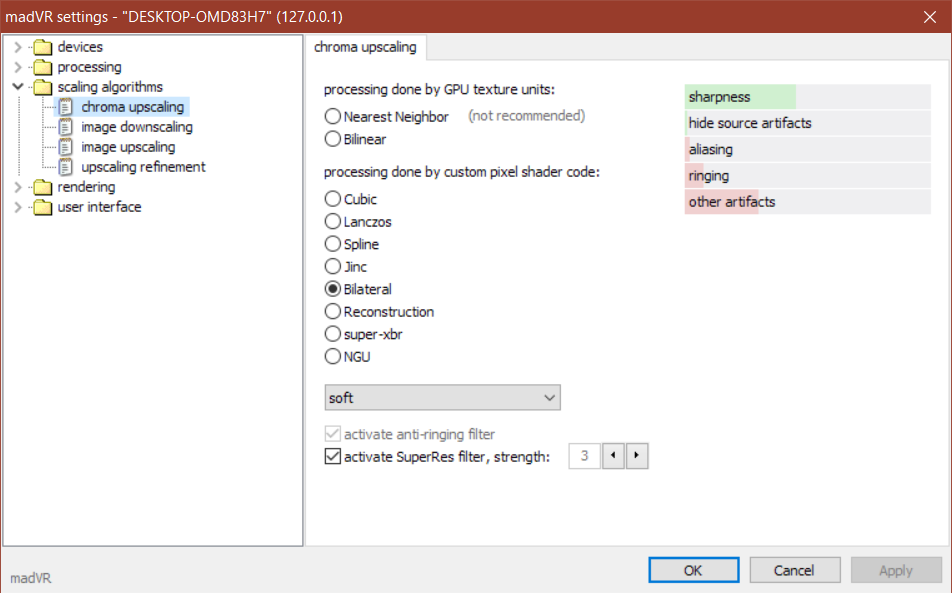This screenshot has height=593, width=952.
Task: Click the devices folder icon
Action: point(42,47)
